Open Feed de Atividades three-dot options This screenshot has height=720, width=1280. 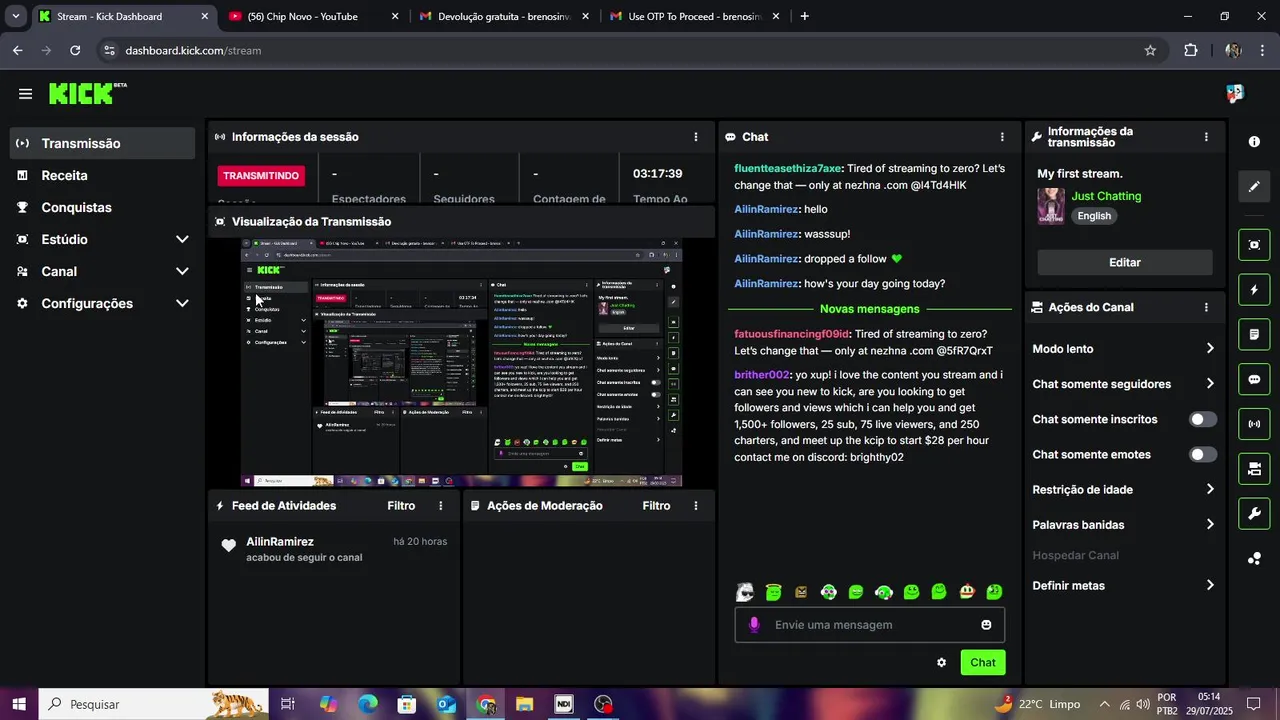440,506
